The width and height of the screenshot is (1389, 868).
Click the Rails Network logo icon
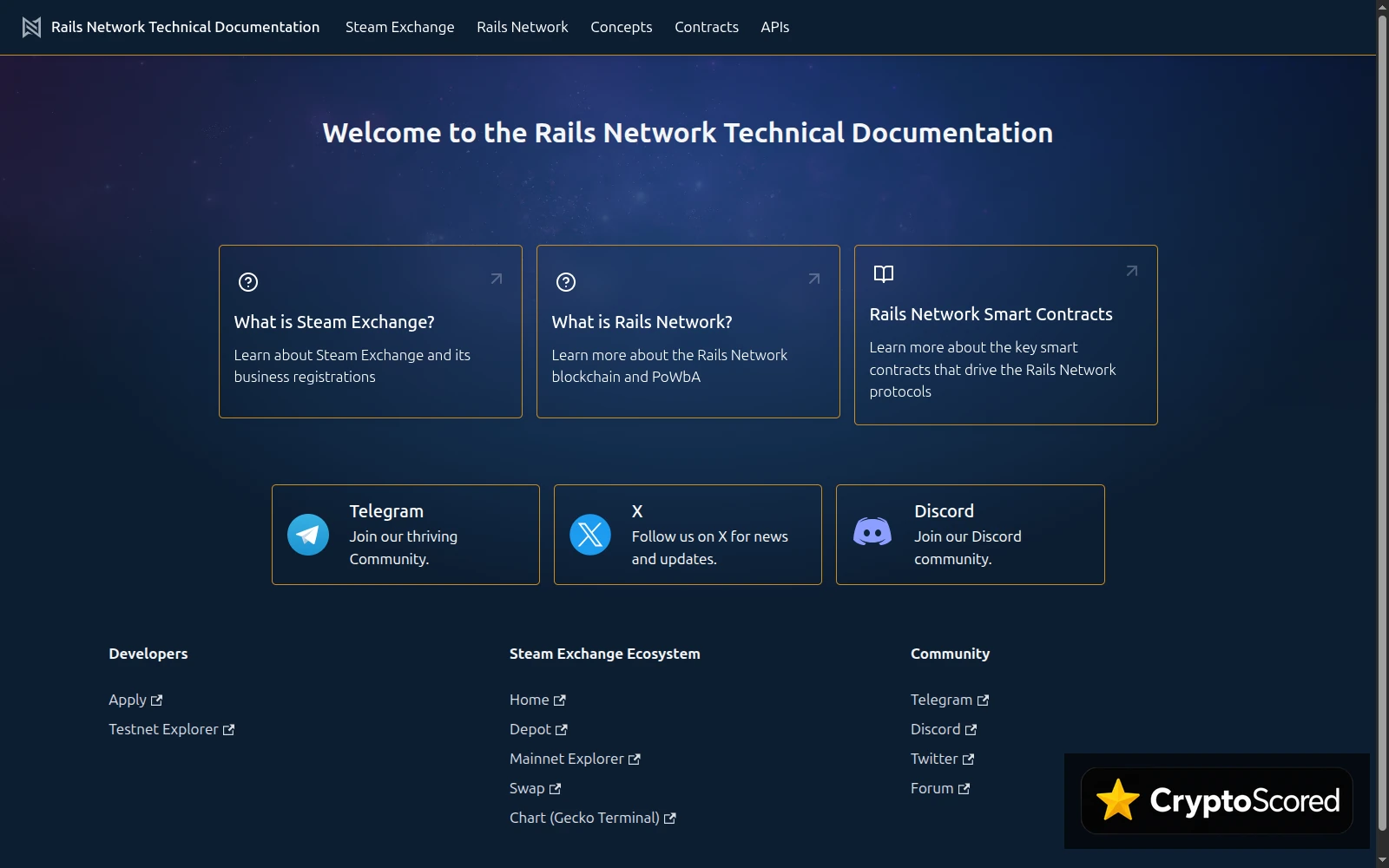click(x=31, y=27)
